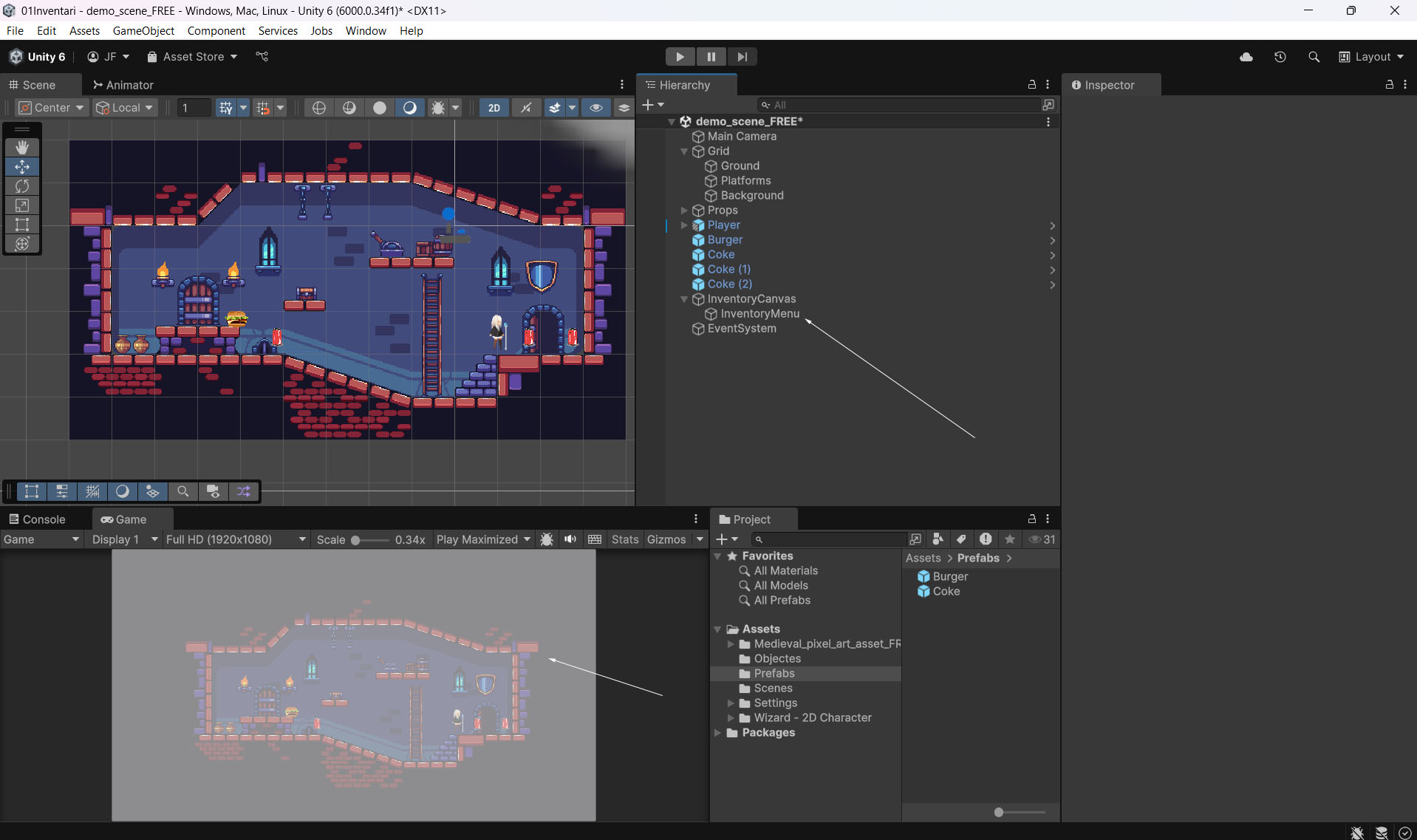The image size is (1417, 840).
Task: Select the Rect transform tool
Action: pyautogui.click(x=22, y=225)
